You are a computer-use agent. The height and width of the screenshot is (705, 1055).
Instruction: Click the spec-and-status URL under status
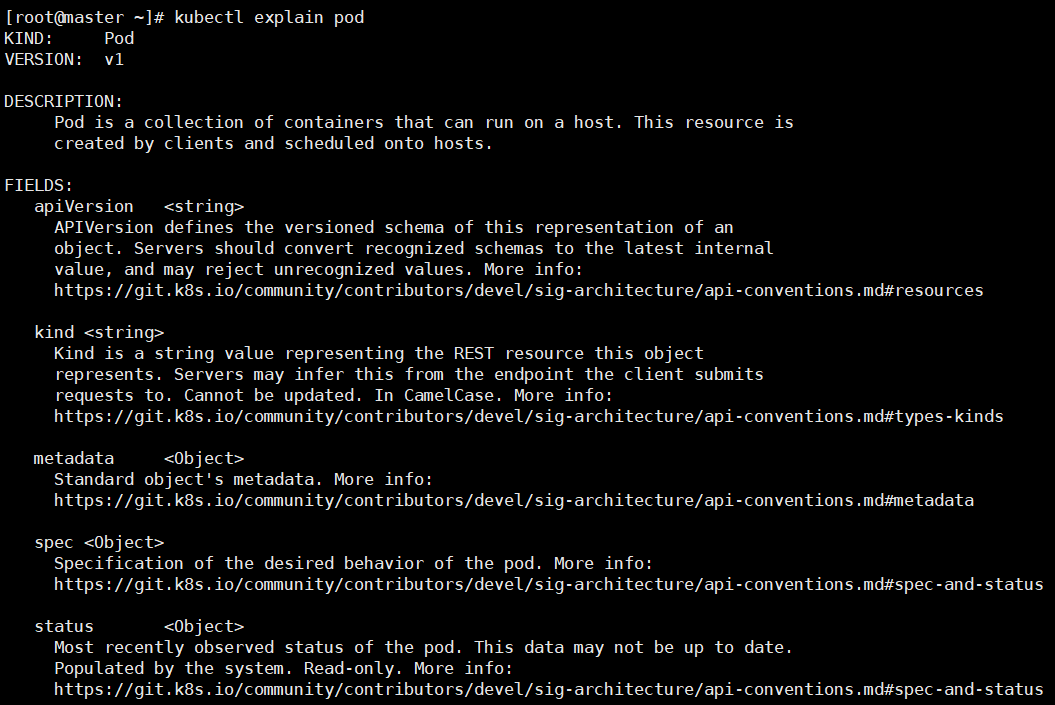548,690
